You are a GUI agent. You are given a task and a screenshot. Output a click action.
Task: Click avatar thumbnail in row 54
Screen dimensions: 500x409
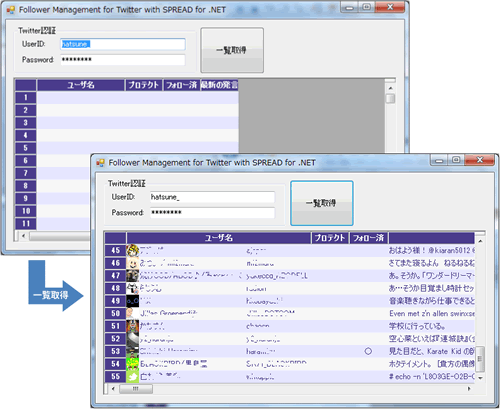[x=133, y=364]
